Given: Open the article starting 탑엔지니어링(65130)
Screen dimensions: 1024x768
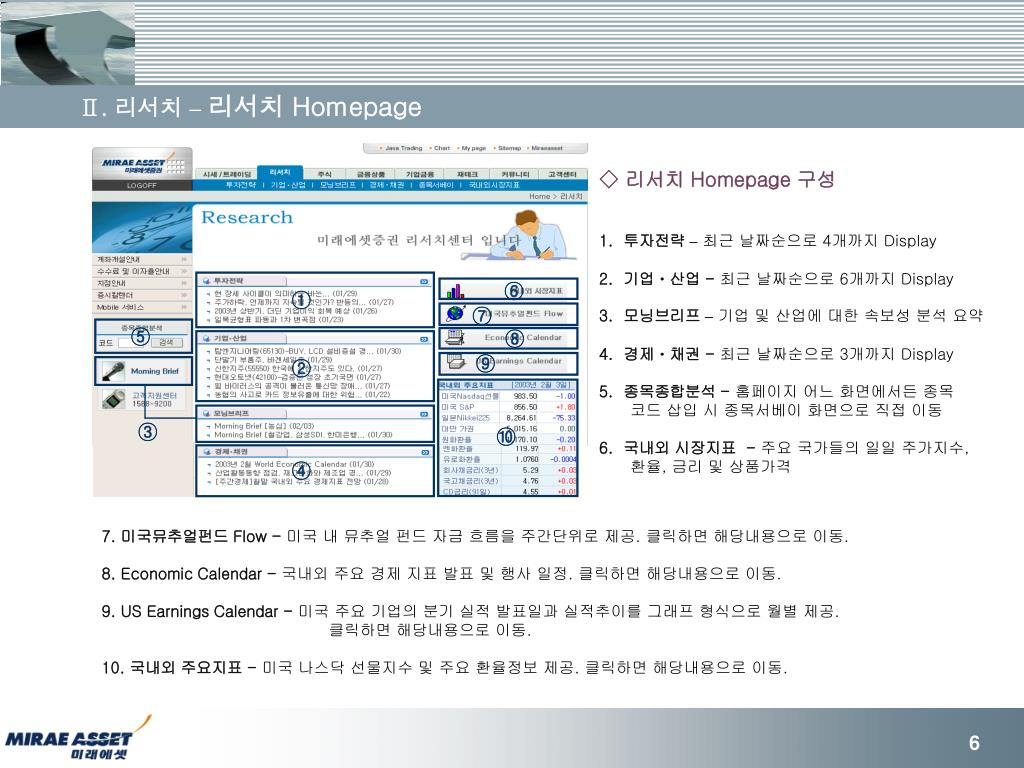Looking at the screenshot, I should 308,351.
